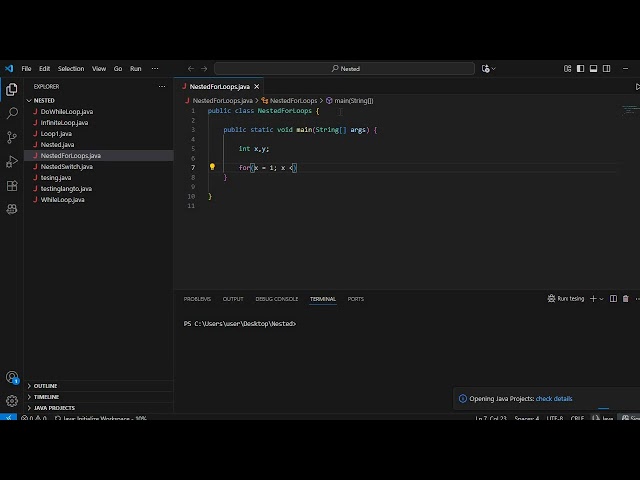Open Nested.java from explorer
640x480 pixels.
98,144
